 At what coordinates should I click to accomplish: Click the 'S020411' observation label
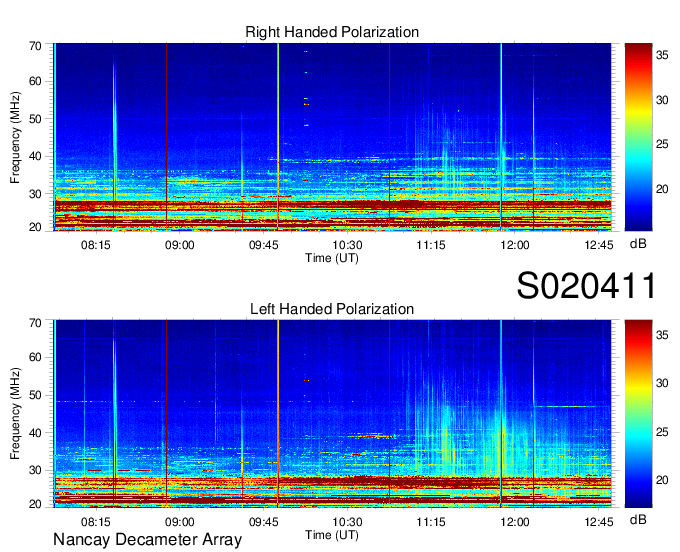586,286
